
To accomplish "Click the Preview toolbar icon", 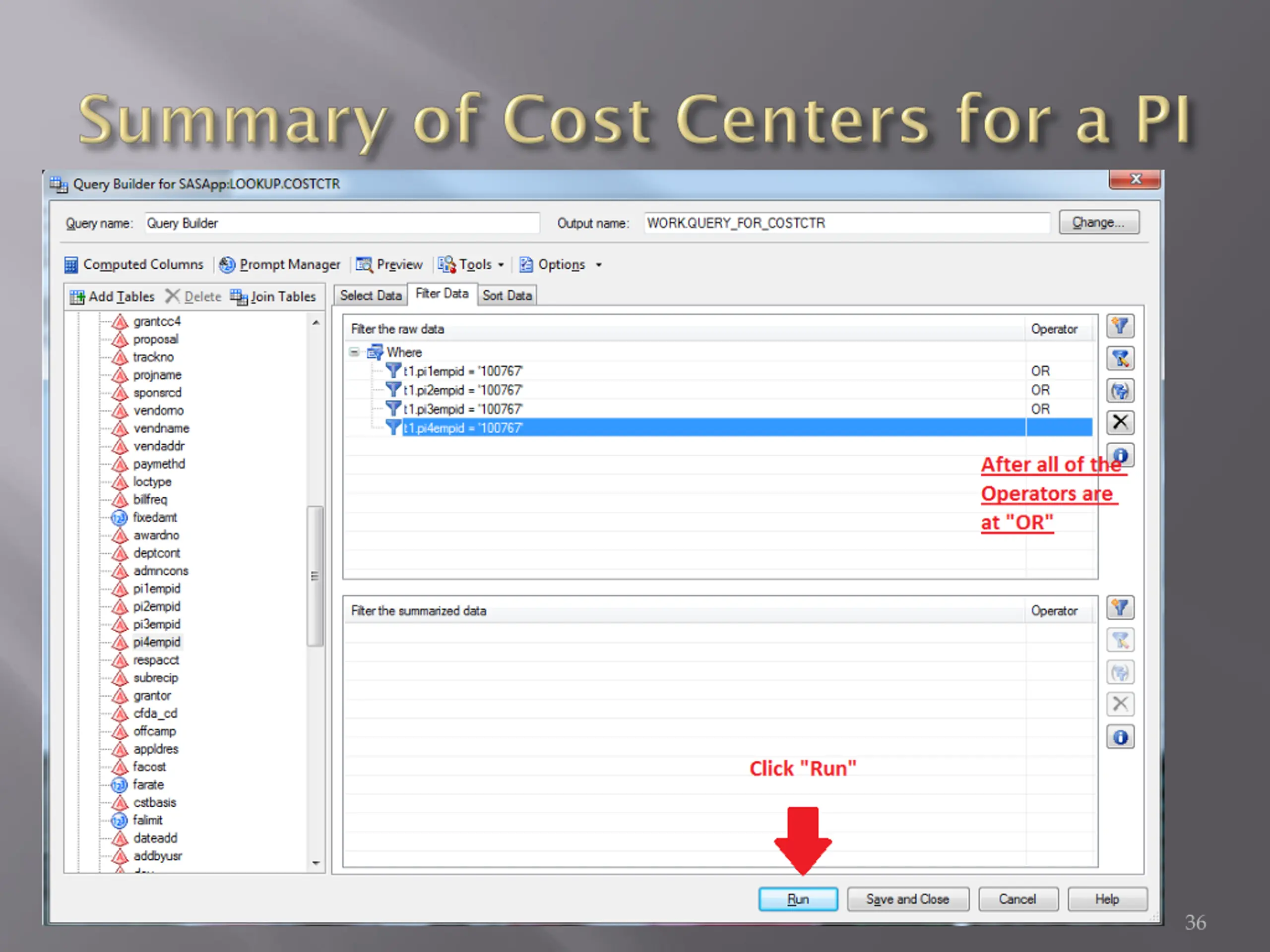I will tap(389, 265).
